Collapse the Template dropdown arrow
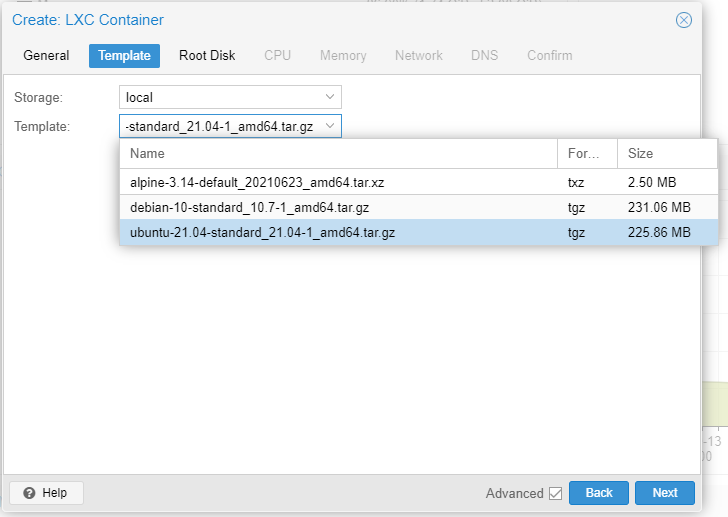Screen dimensions: 728x517 pyautogui.click(x=330, y=126)
